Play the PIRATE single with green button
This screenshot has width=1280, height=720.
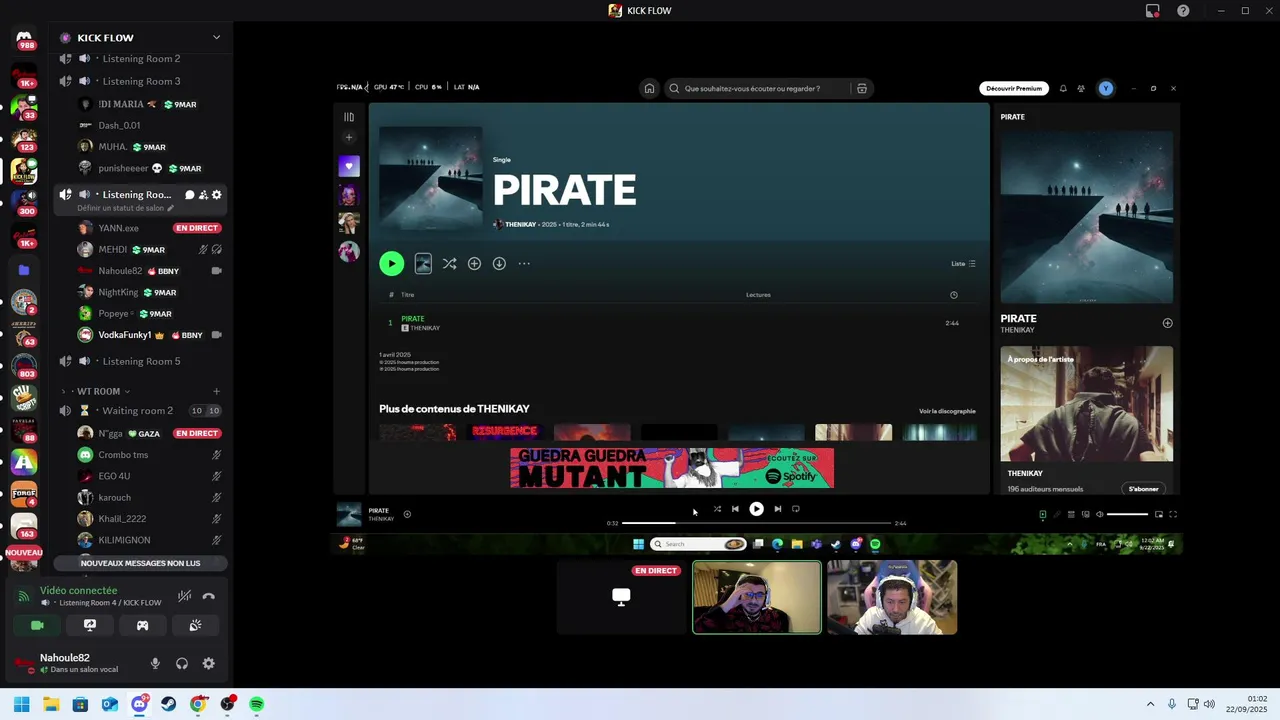[x=391, y=264]
